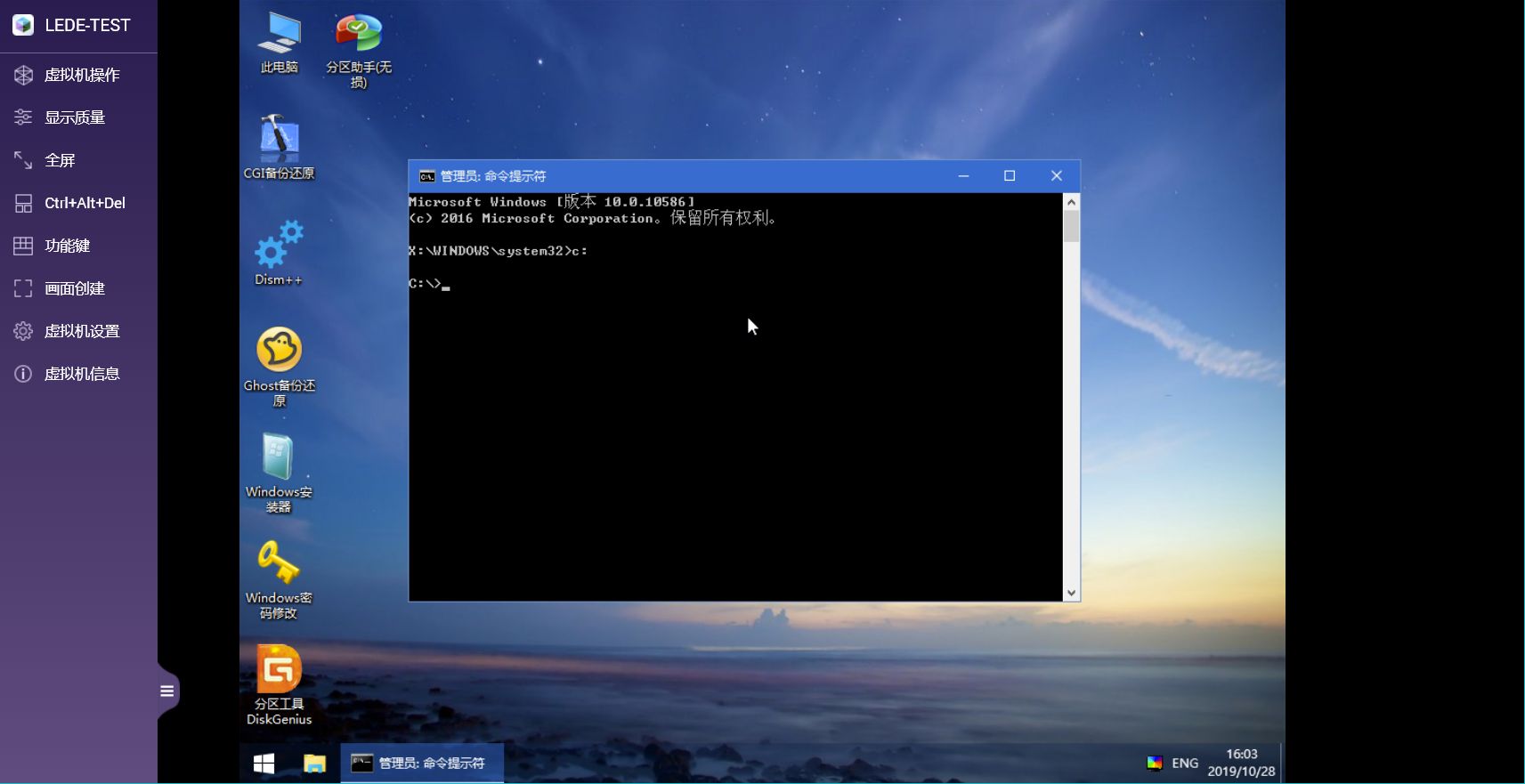Image resolution: width=1525 pixels, height=784 pixels.
Task: Click the colorful tray icon
Action: tap(1155, 764)
